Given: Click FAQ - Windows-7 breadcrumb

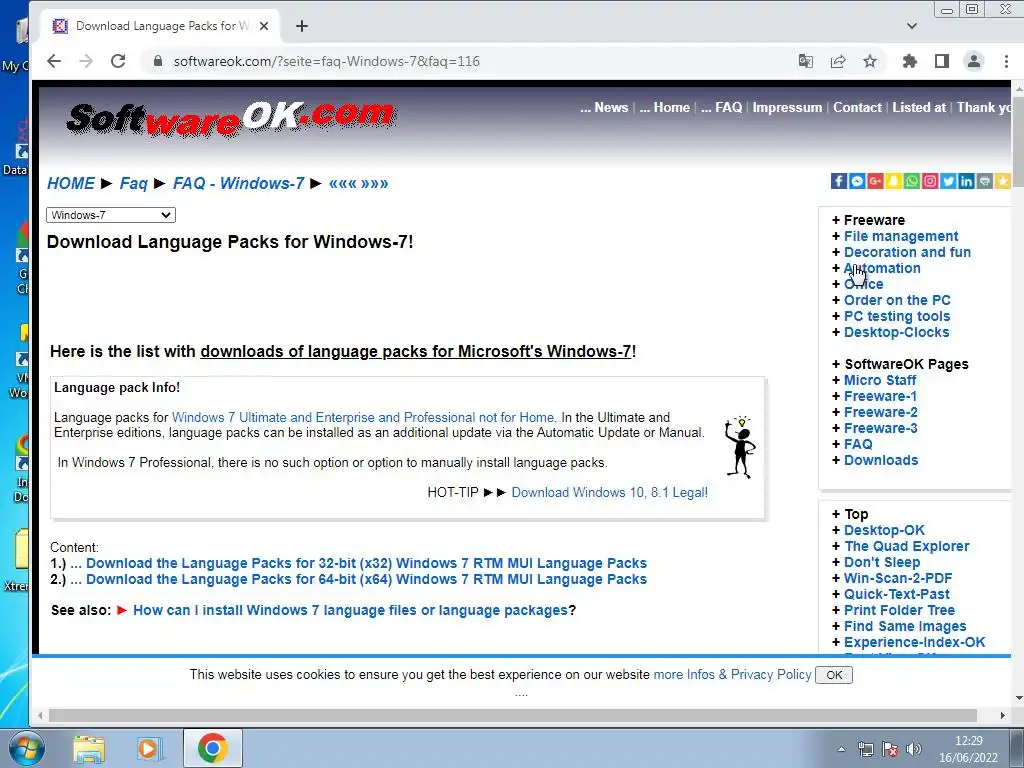Looking at the screenshot, I should click(238, 184).
